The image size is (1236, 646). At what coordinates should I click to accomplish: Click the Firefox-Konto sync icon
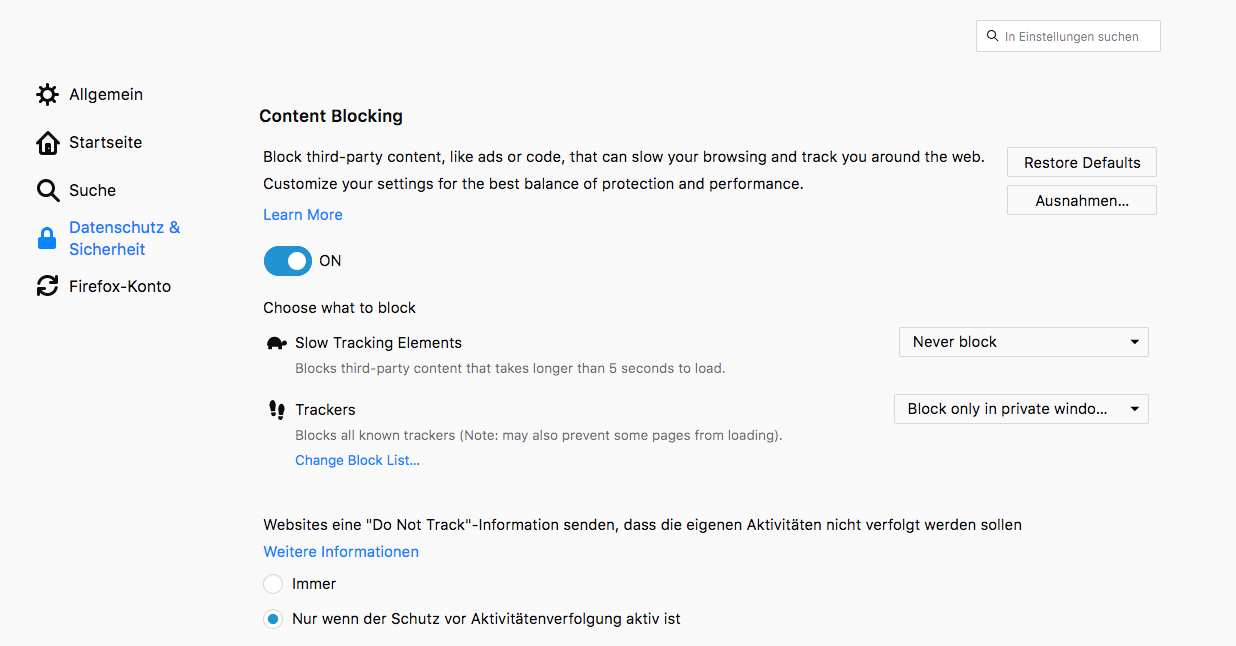47,287
